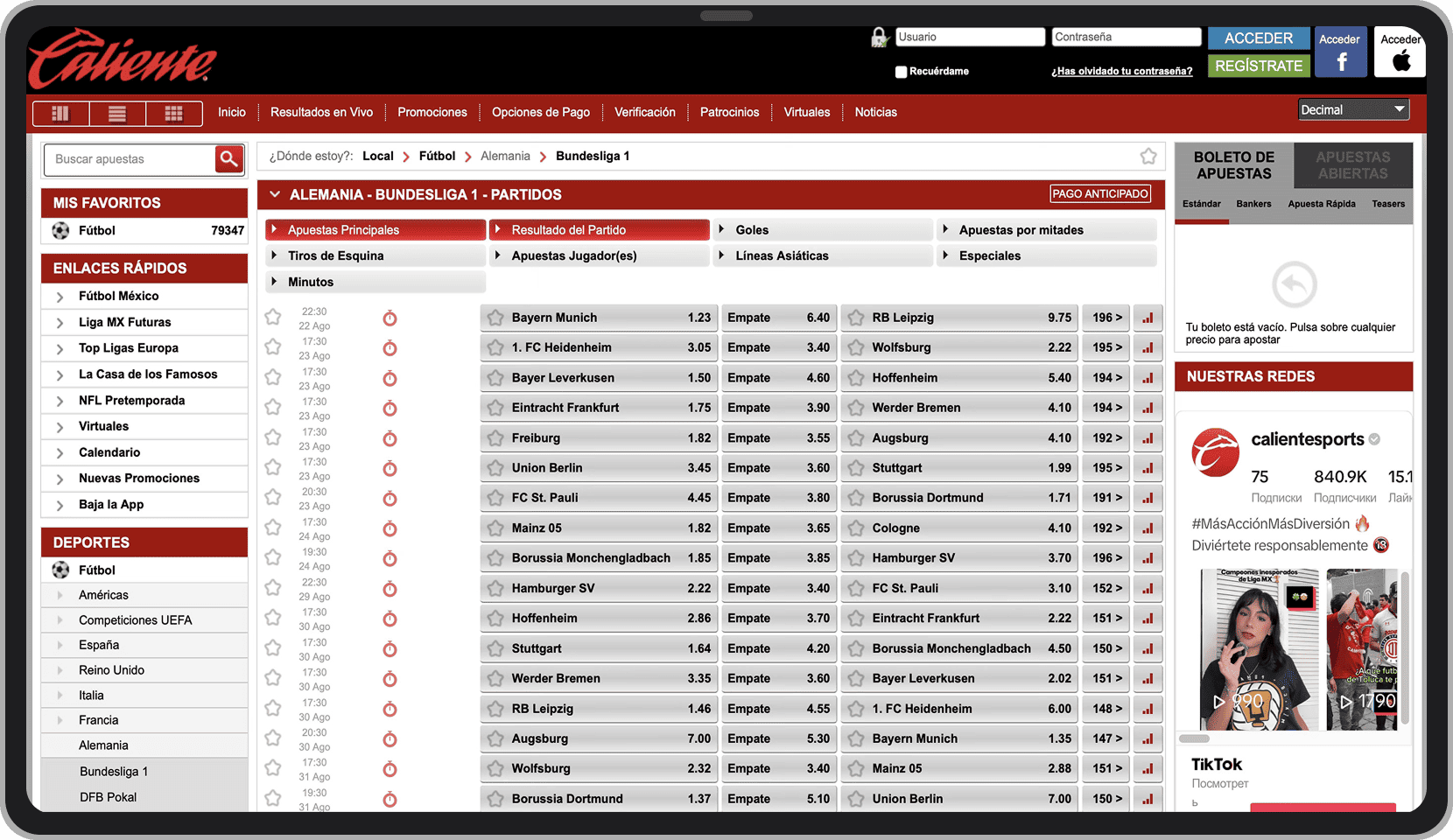Click the TikTok widget horizontal scrollbar
Viewport: 1453px width, 840px height.
coord(1194,738)
